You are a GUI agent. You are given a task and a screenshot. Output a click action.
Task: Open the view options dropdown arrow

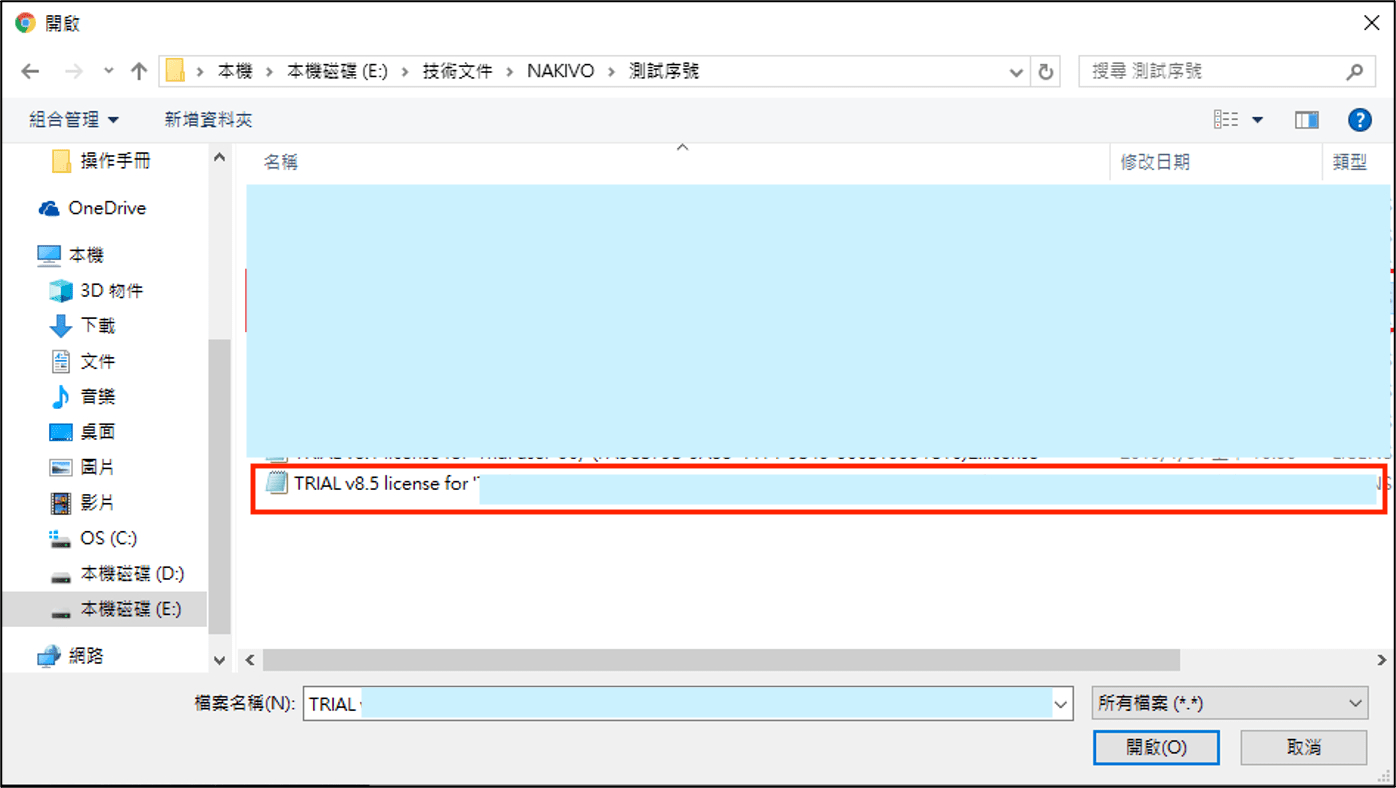(x=1257, y=120)
